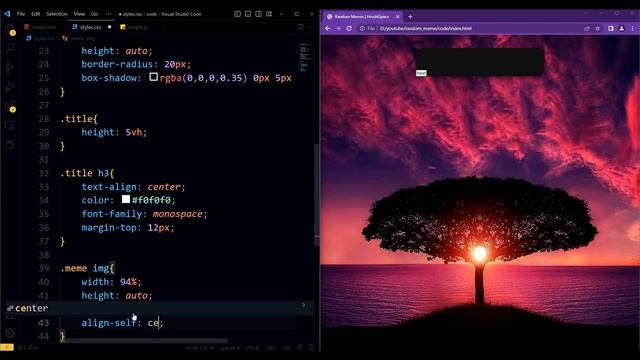Accept the center autocomplete suggestion
Screen dimensions: 640x360
click(x=159, y=308)
